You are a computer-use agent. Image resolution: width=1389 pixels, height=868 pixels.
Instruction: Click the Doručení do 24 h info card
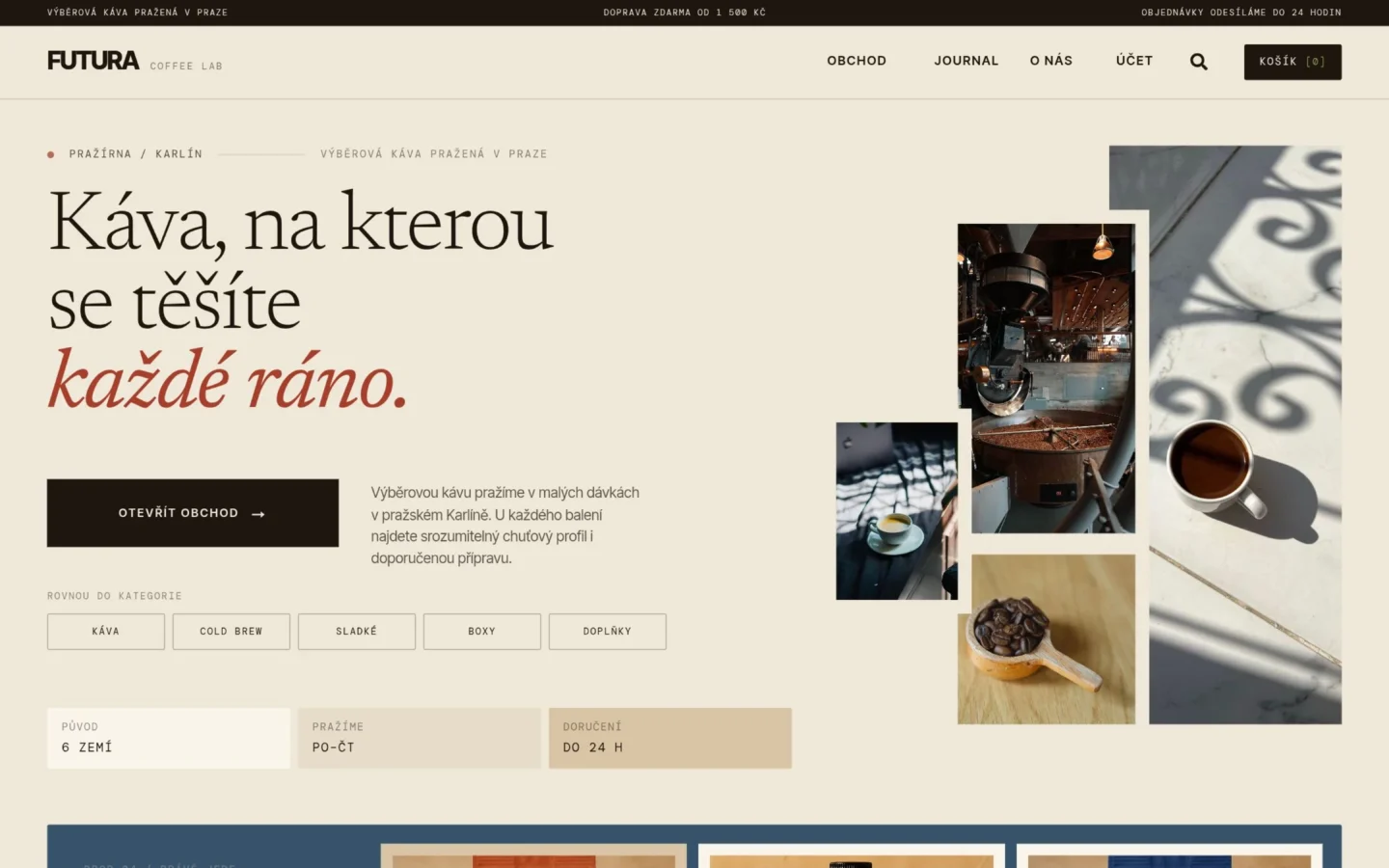(x=670, y=739)
